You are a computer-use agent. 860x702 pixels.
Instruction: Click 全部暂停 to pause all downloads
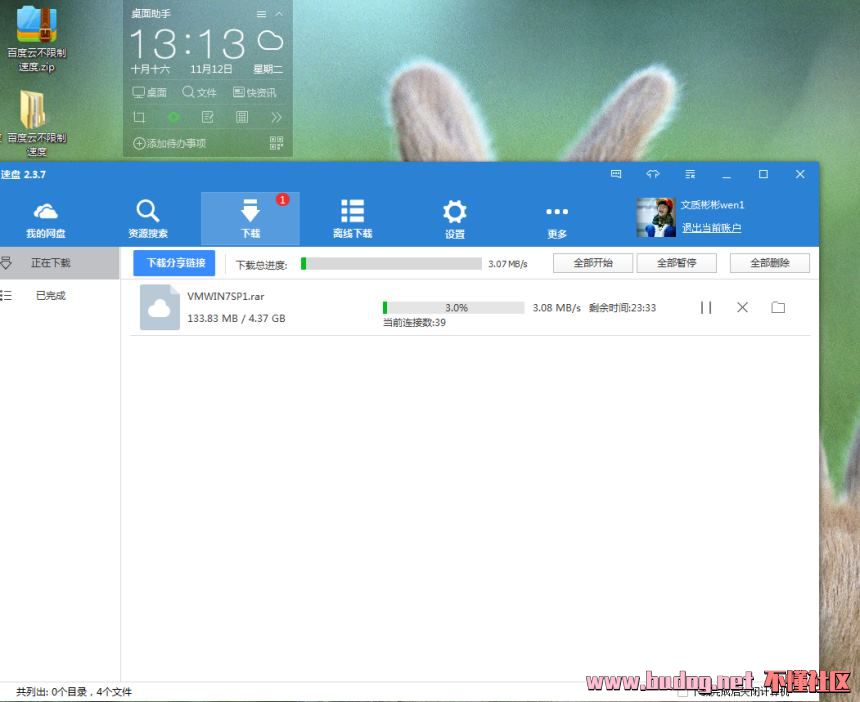point(676,263)
